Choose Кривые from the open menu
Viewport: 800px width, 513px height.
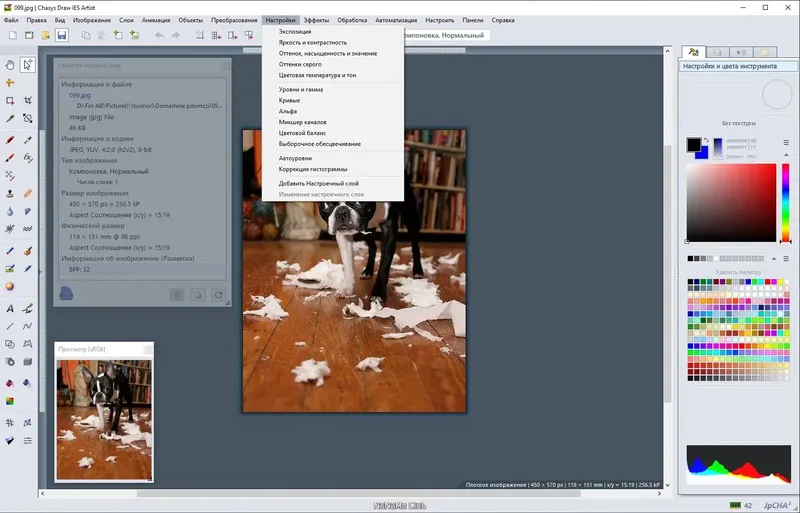click(x=289, y=100)
